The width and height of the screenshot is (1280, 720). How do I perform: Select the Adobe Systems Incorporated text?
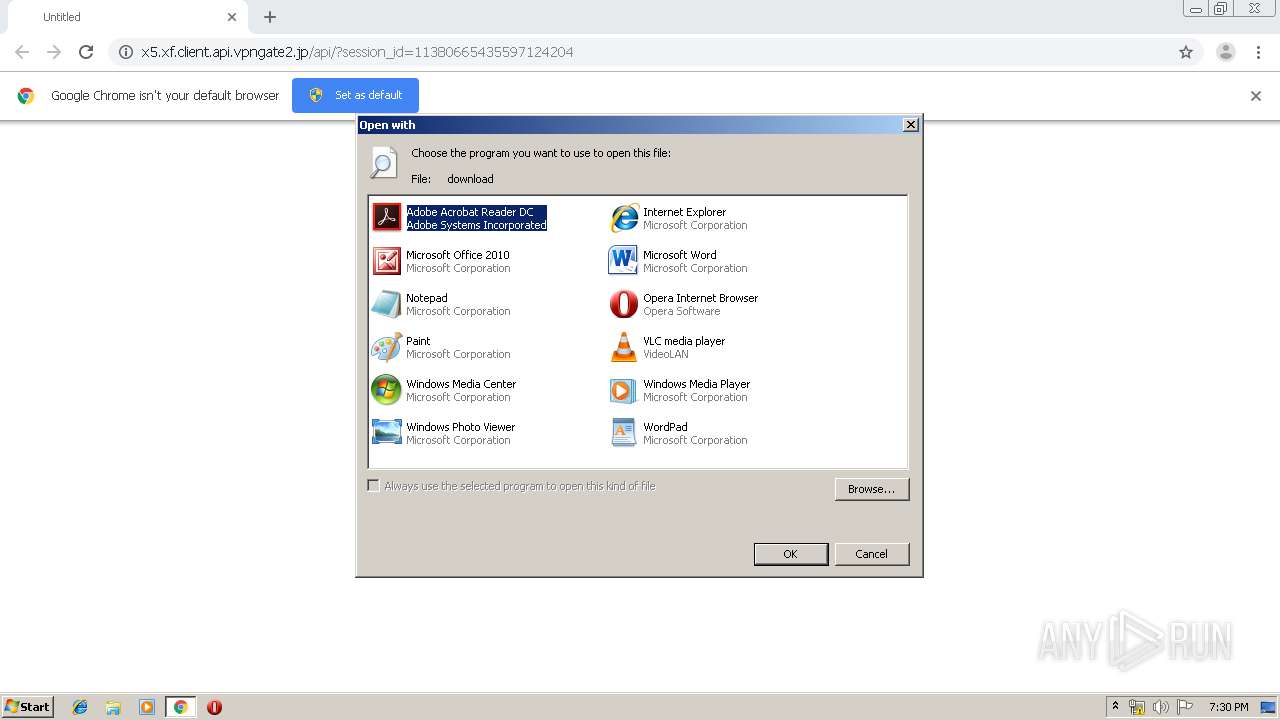tap(476, 225)
